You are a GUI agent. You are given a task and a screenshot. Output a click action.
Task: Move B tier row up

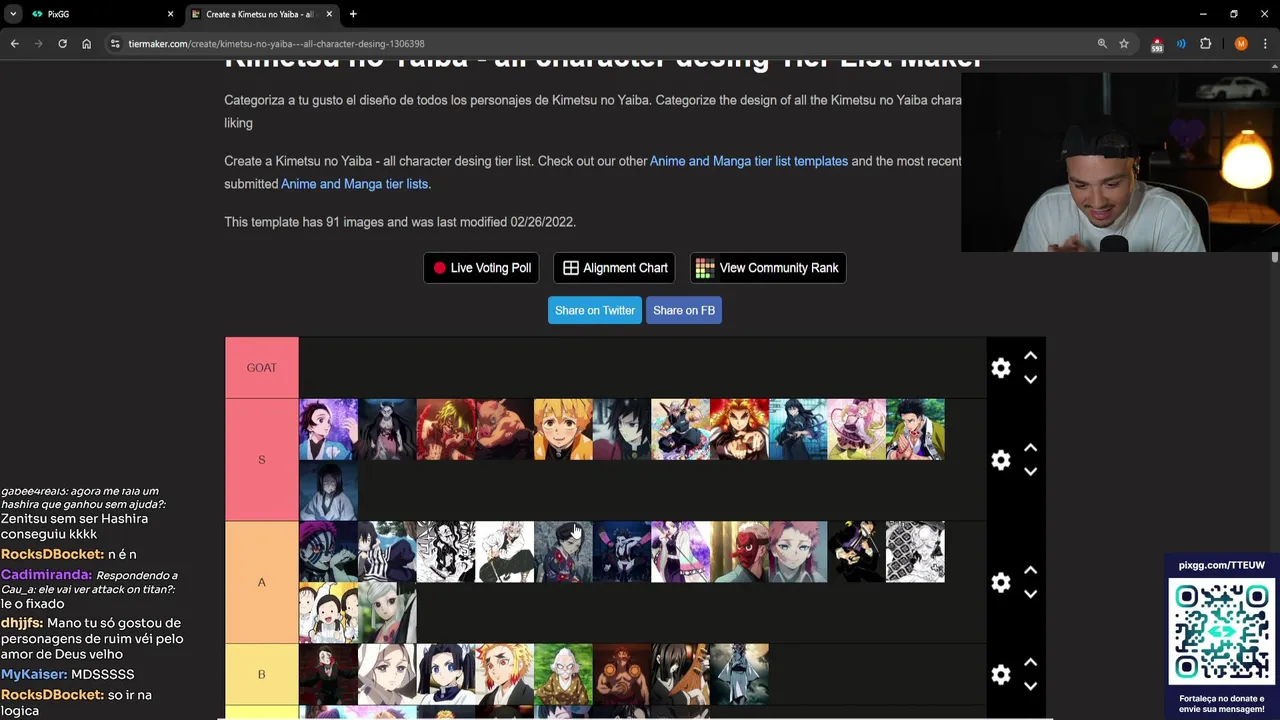[x=1030, y=662]
